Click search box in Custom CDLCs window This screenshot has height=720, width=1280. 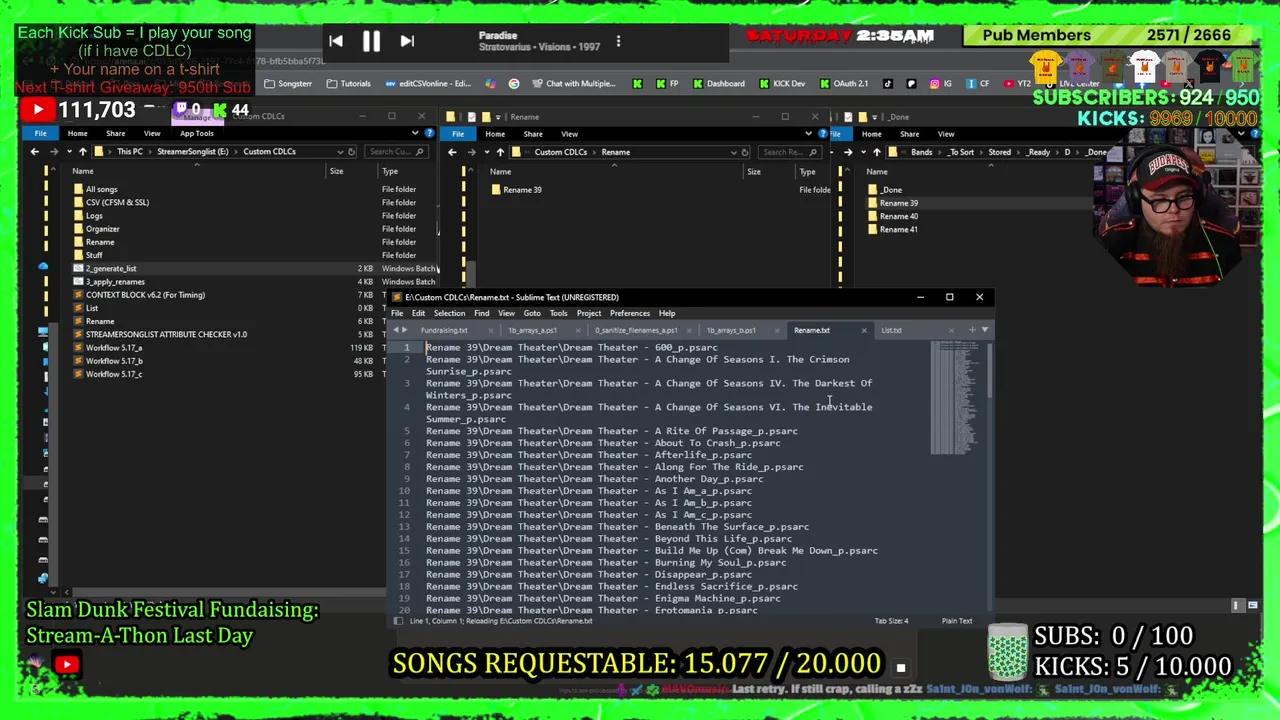[x=395, y=151]
